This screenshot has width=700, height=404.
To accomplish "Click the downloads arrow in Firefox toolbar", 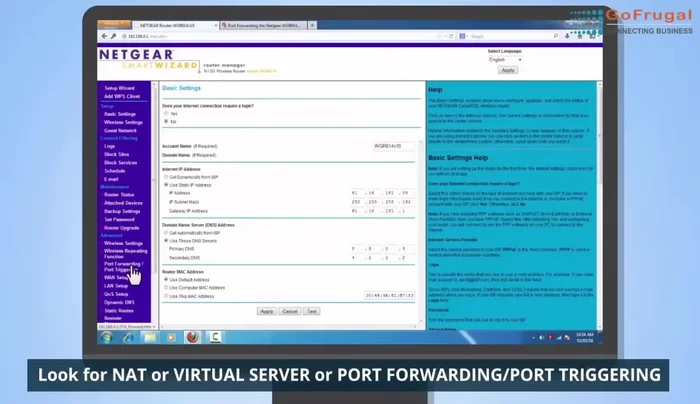I will [567, 36].
